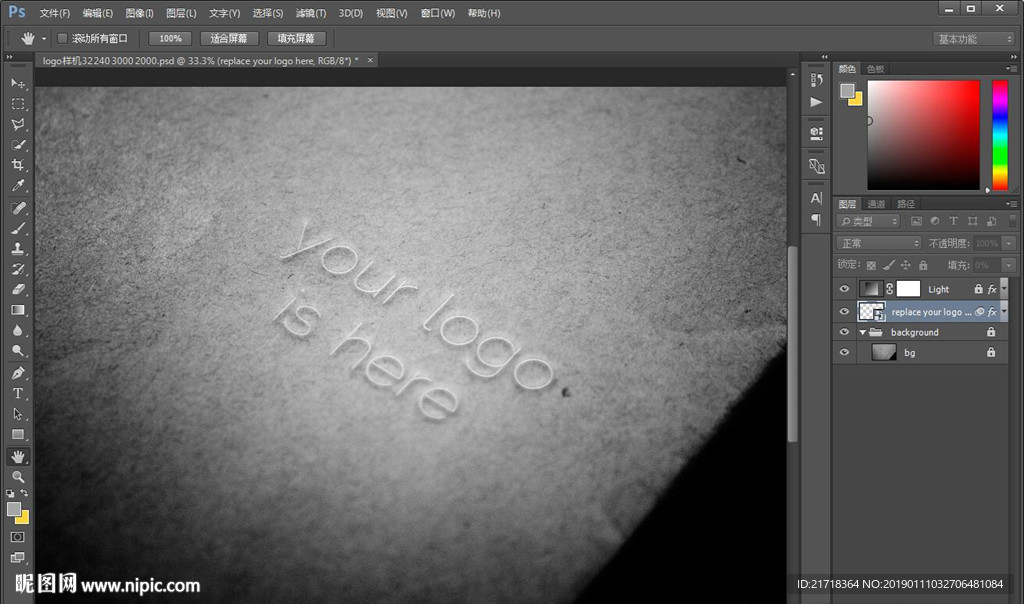Open the workspace switcher dropdown
Screen dimensions: 1024x604
[974, 39]
